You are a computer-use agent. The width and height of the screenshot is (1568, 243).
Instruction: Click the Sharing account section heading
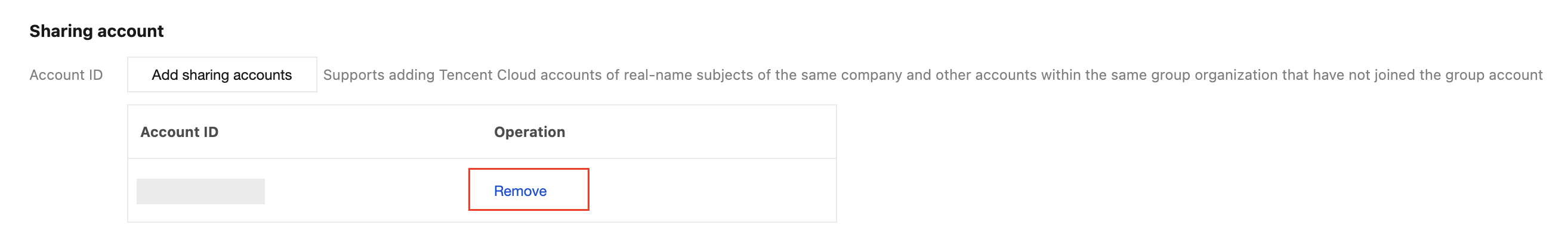pyautogui.click(x=96, y=31)
